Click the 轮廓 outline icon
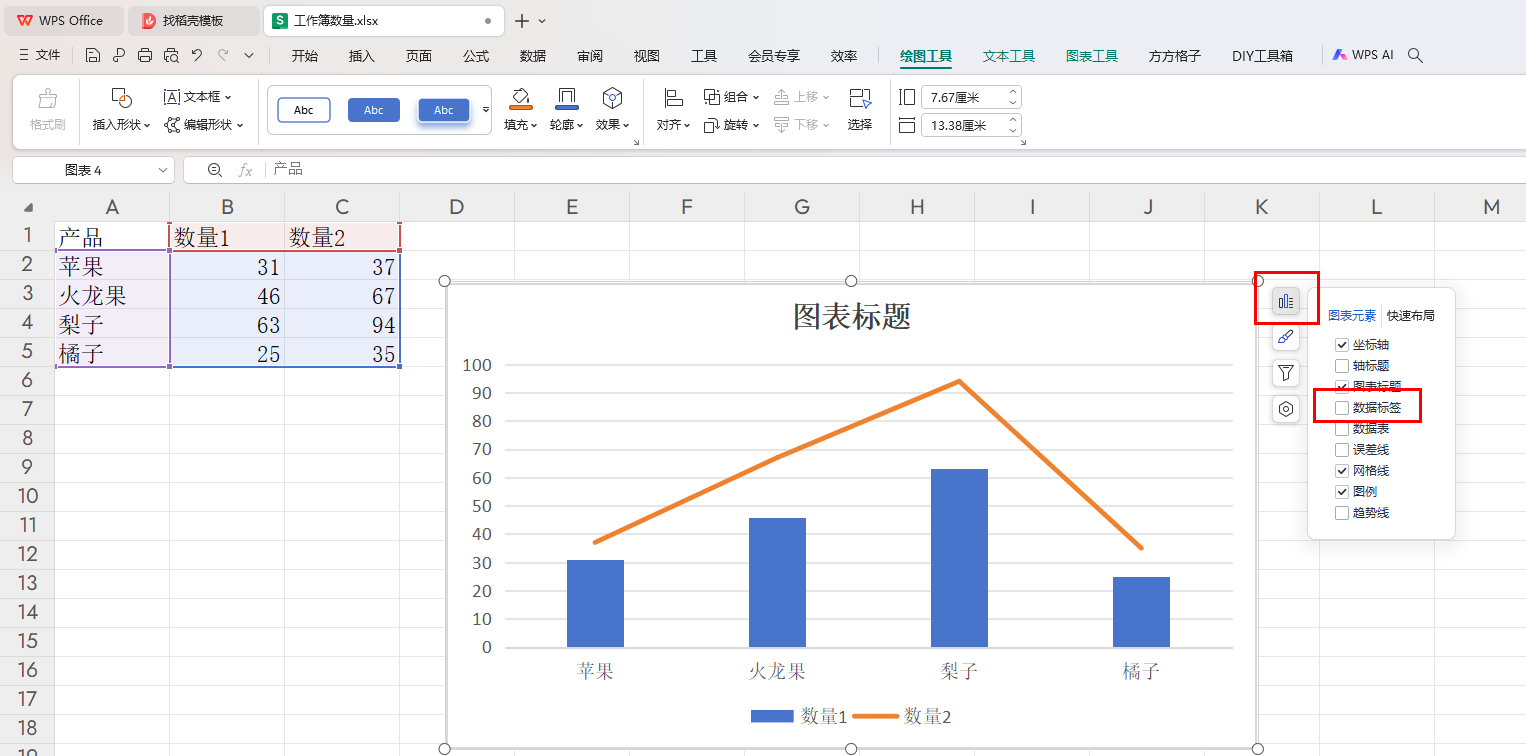The width and height of the screenshot is (1526, 756). pyautogui.click(x=566, y=98)
